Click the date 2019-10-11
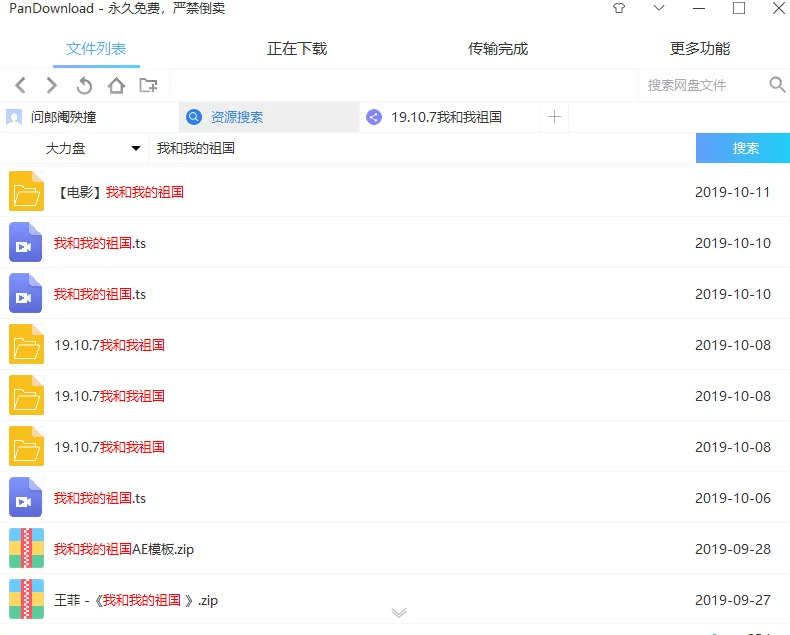Viewport: 790px width, 635px height. pyautogui.click(x=733, y=192)
